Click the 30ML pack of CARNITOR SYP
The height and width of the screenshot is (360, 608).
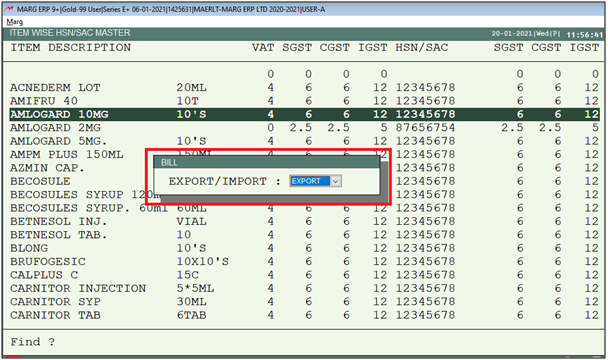(x=192, y=302)
